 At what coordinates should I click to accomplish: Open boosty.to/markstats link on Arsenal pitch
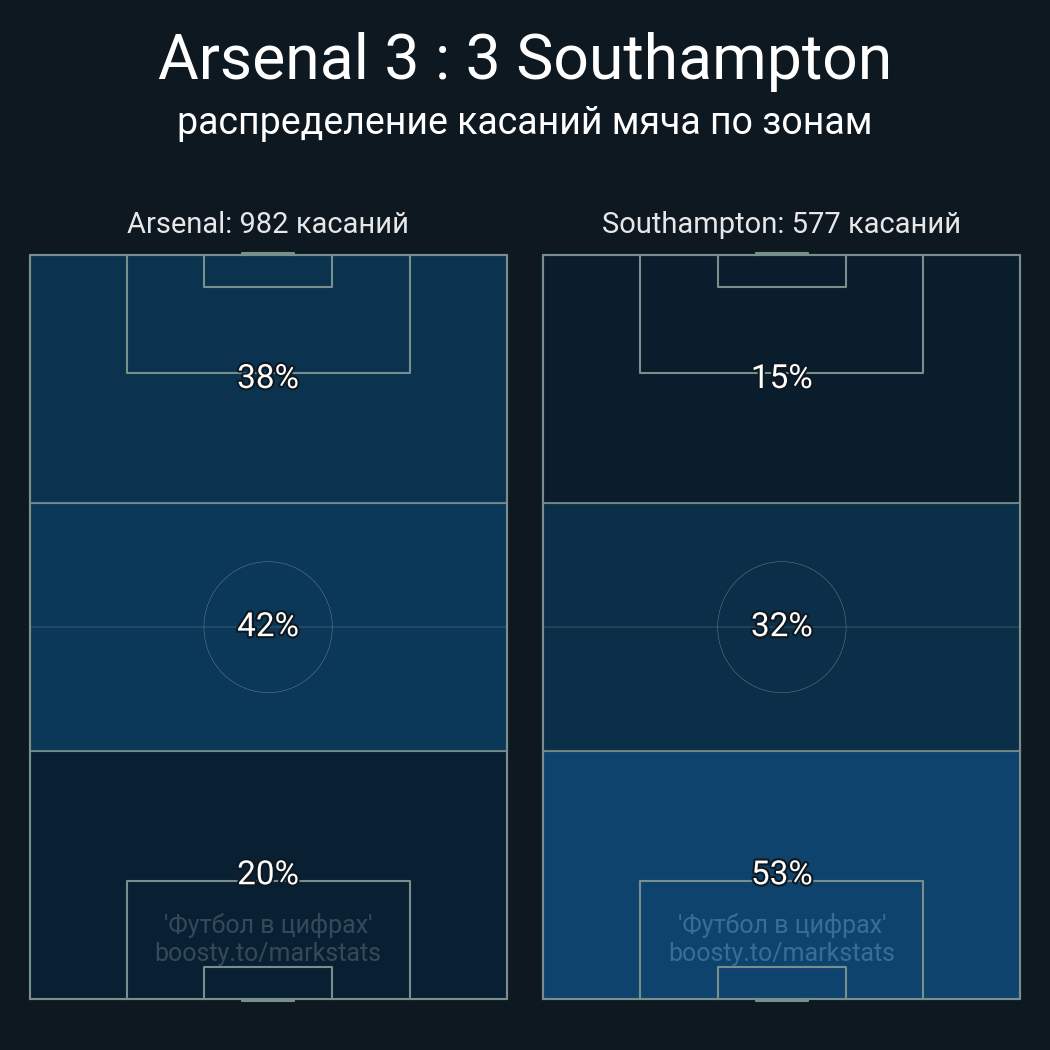(268, 952)
